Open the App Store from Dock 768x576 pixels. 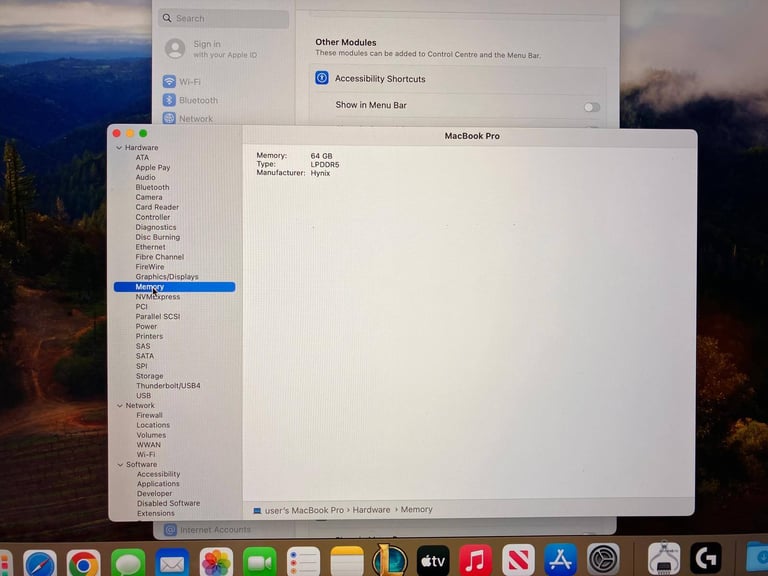(x=561, y=559)
